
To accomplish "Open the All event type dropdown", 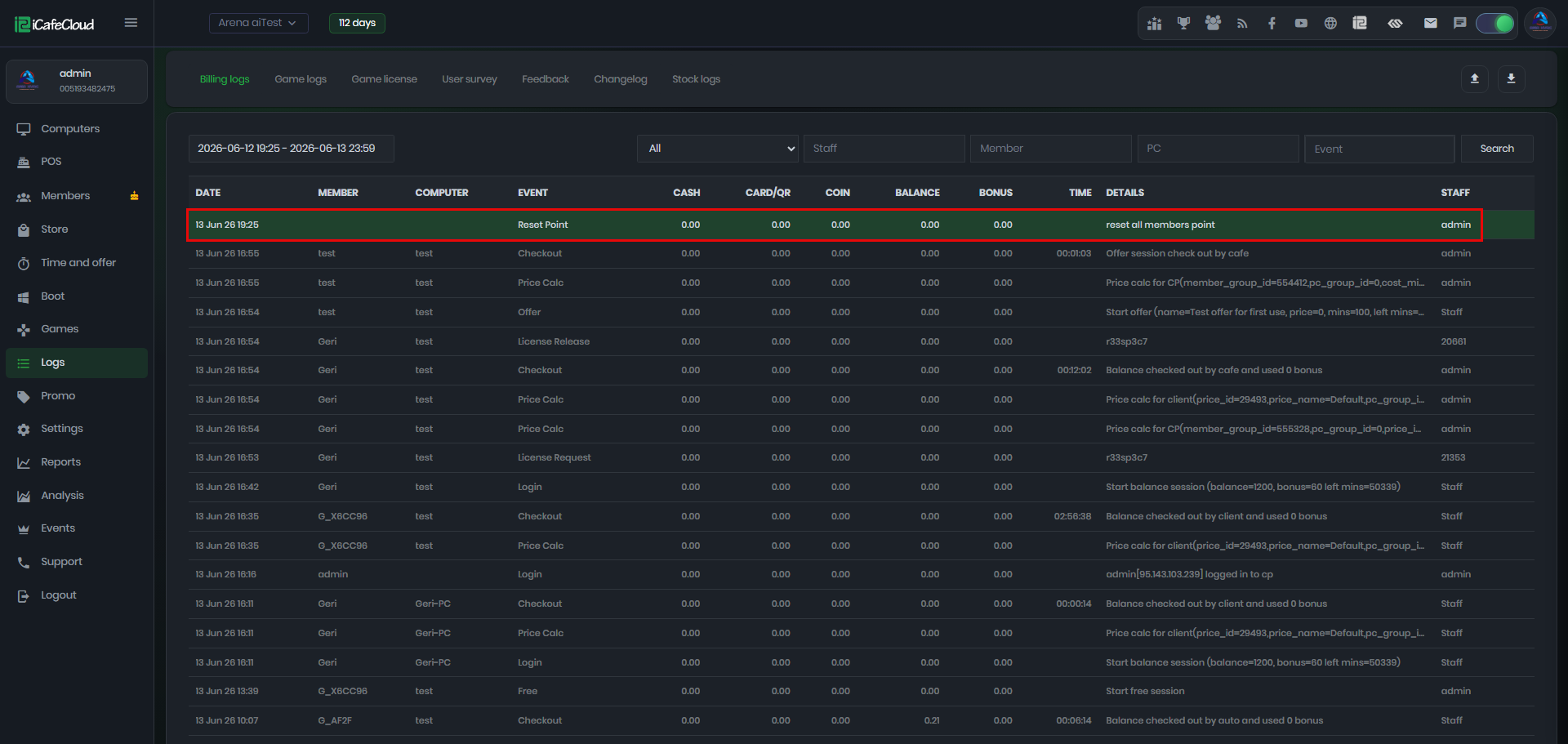I will [718, 149].
